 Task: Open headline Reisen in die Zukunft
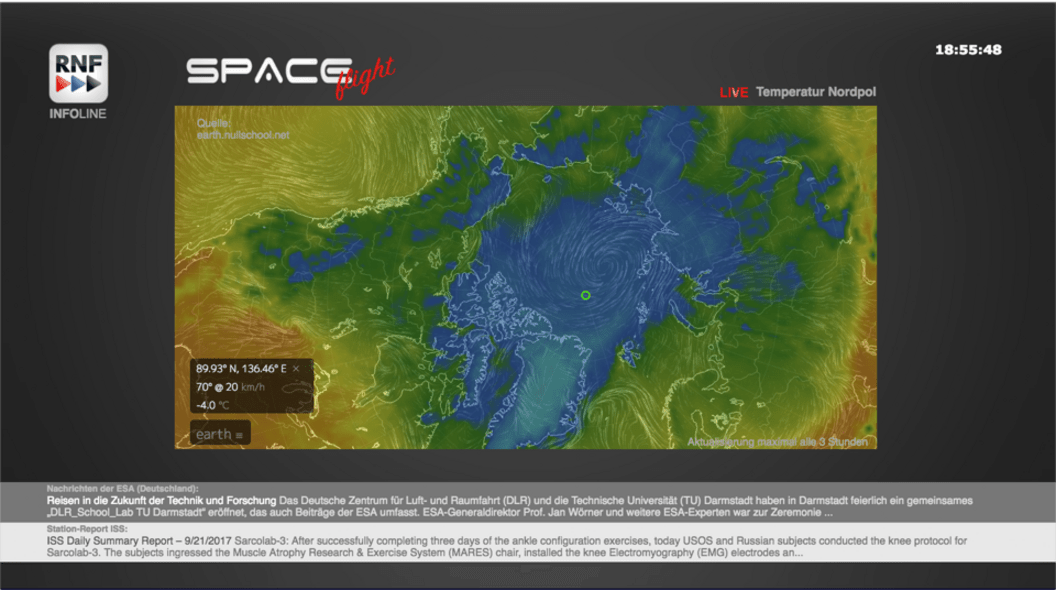[161, 500]
